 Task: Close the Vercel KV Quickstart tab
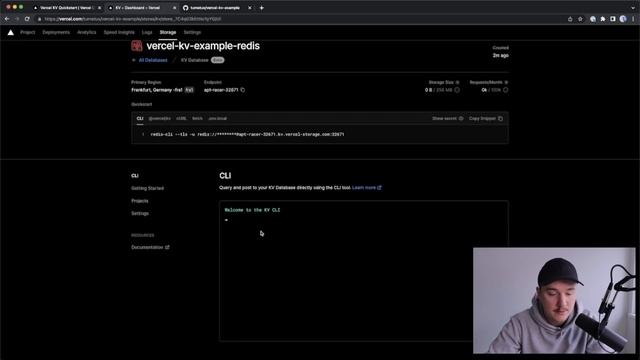click(x=99, y=8)
